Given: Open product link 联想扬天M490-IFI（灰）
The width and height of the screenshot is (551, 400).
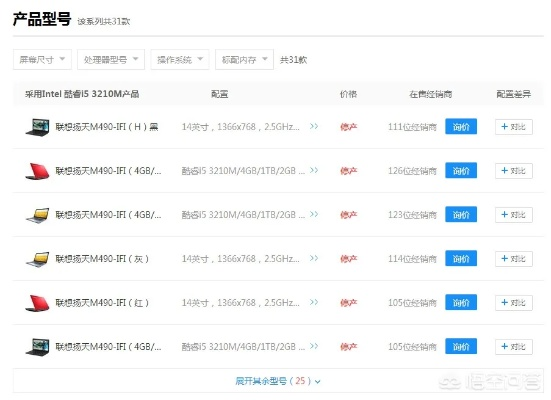Looking at the screenshot, I should click(x=102, y=259).
